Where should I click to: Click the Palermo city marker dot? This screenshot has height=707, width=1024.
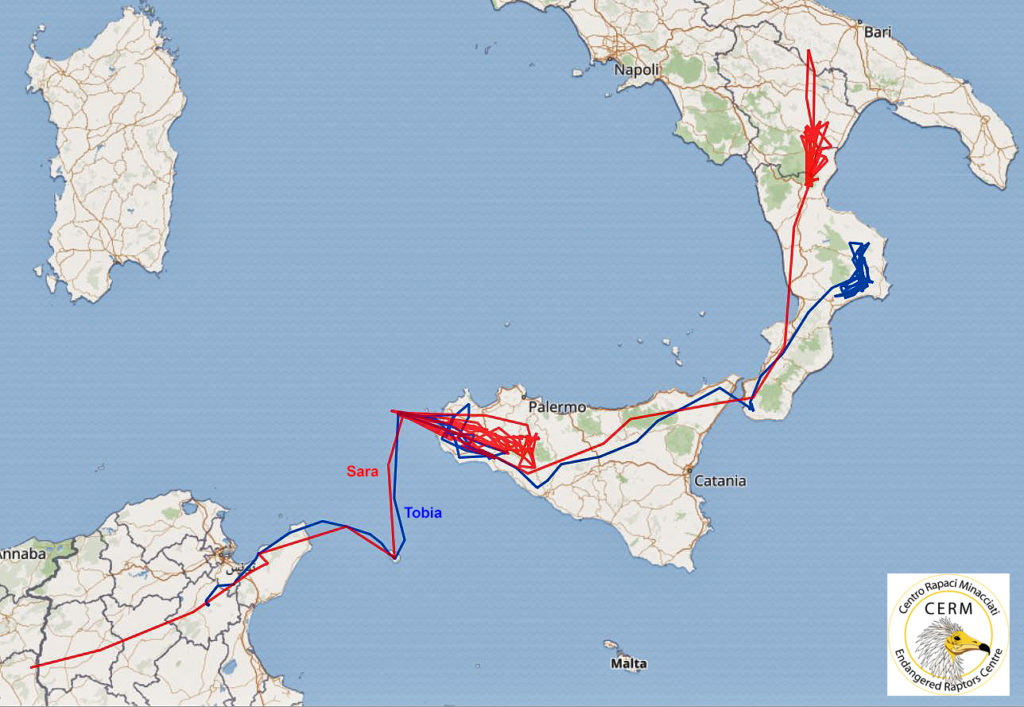click(523, 396)
